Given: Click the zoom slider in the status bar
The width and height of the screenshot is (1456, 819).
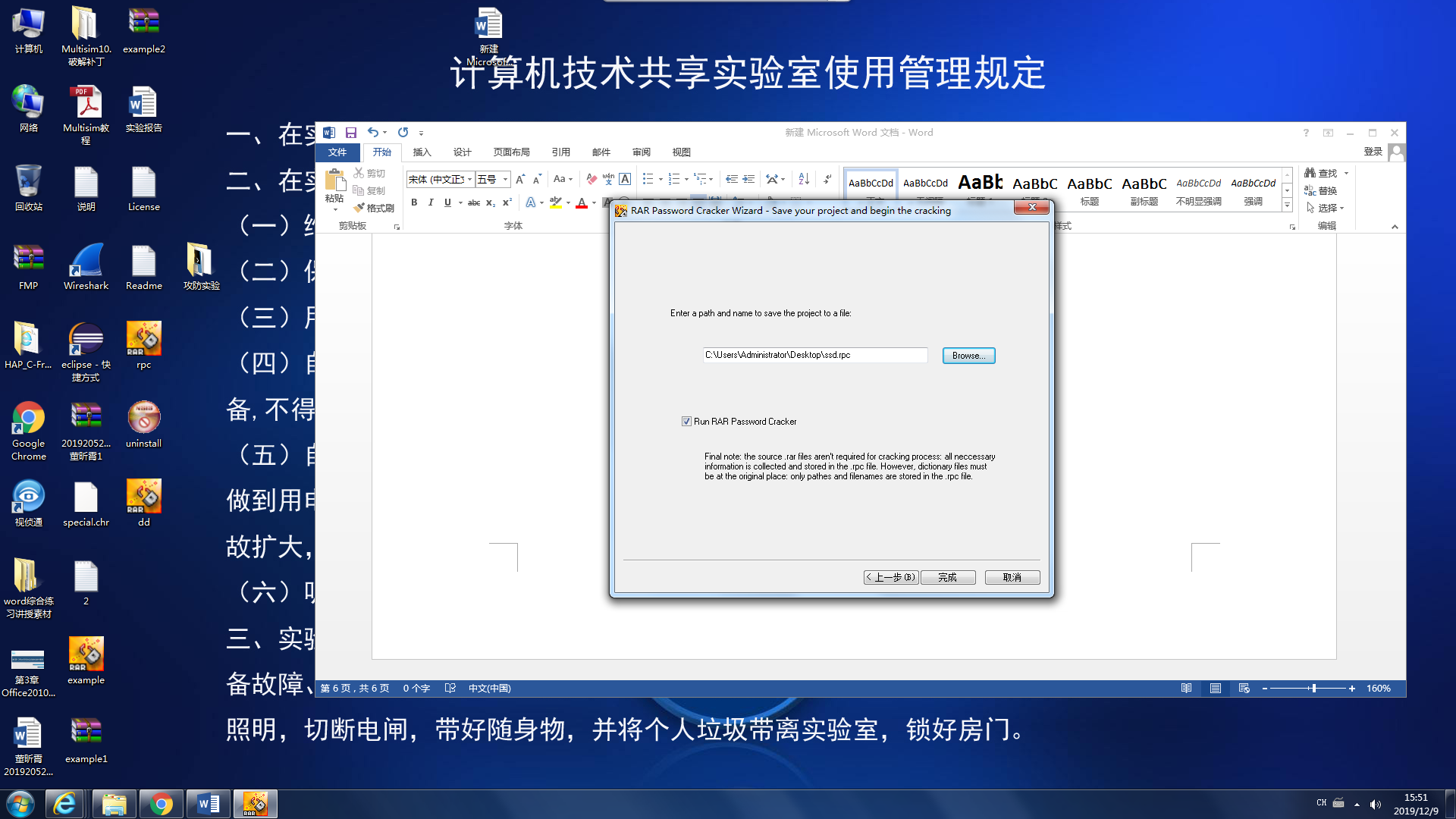Looking at the screenshot, I should point(1313,689).
